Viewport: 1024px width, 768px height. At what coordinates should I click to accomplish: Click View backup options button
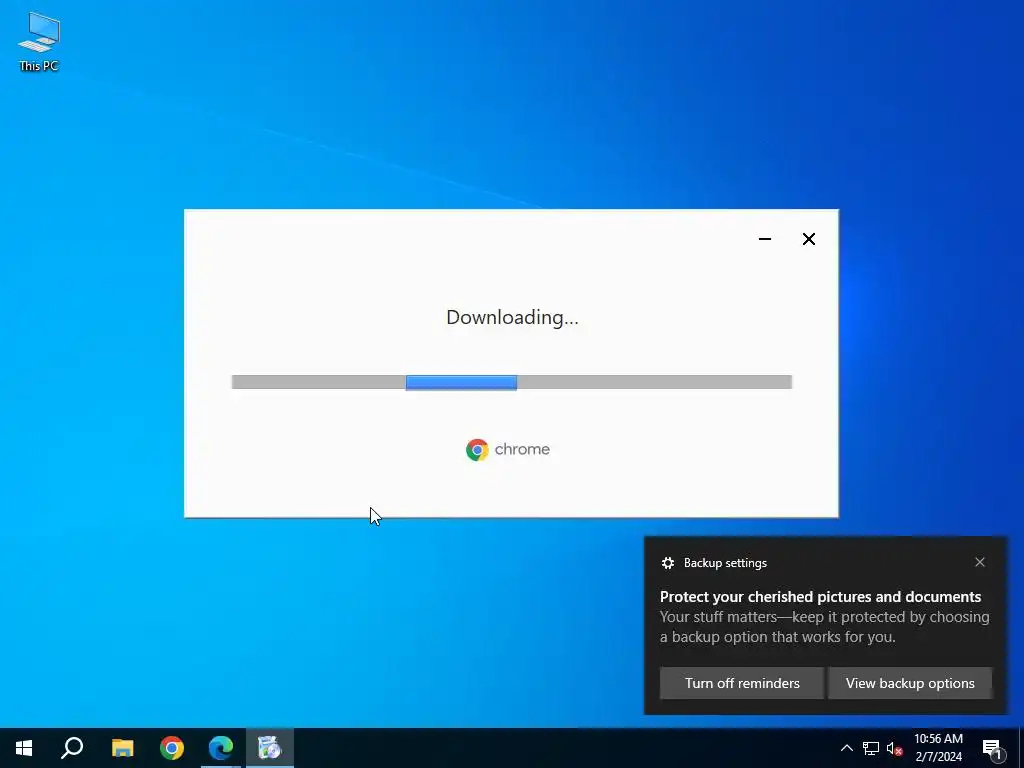click(910, 683)
